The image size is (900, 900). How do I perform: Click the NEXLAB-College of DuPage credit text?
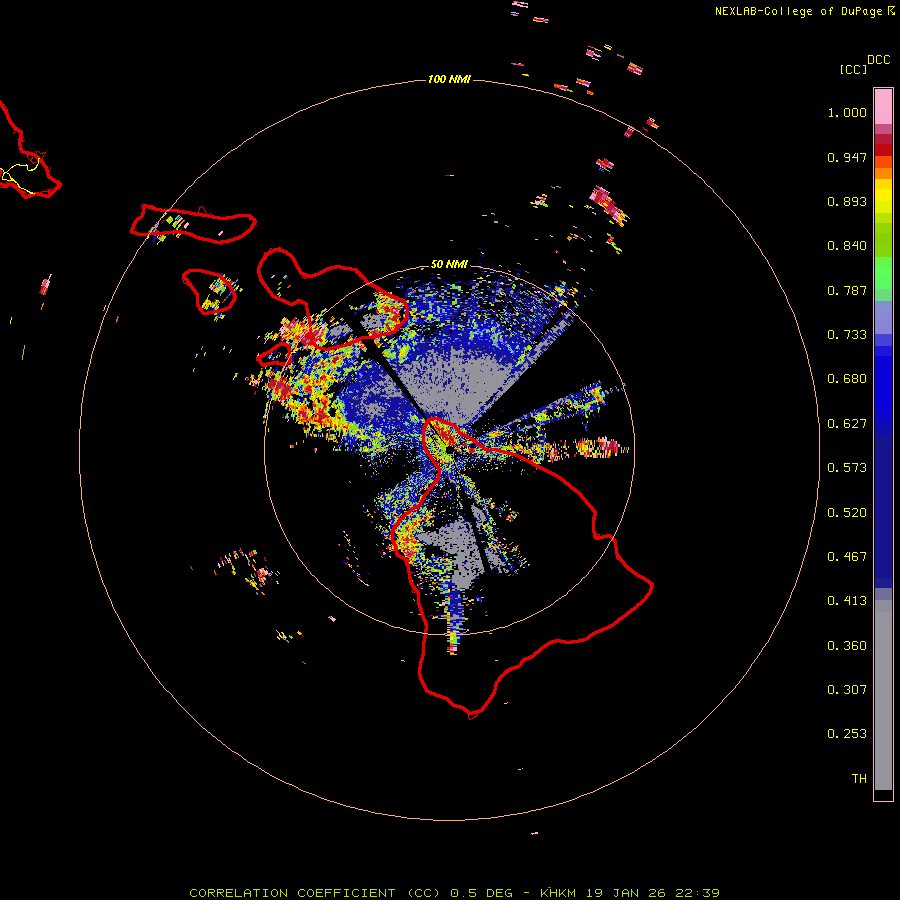point(798,11)
